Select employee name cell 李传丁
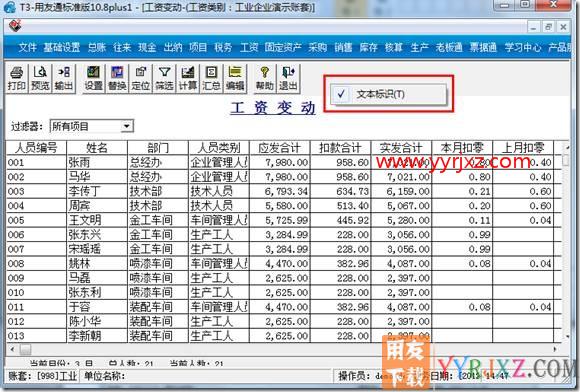580x392 pixels. click(x=97, y=191)
